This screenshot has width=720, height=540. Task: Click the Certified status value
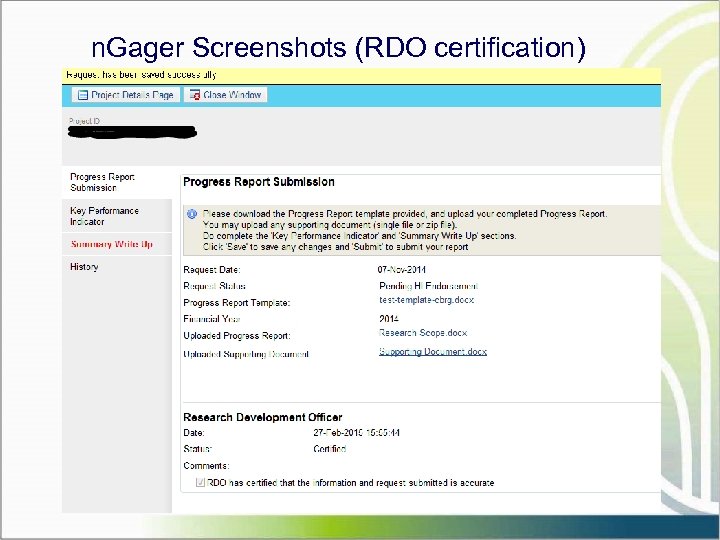point(330,449)
